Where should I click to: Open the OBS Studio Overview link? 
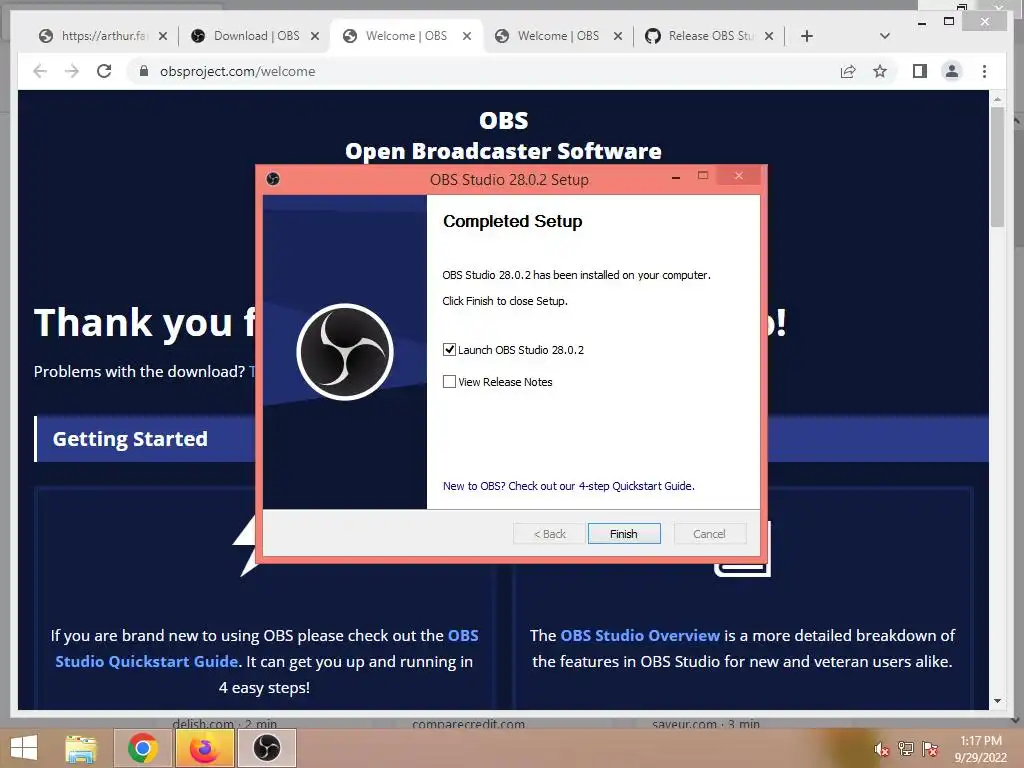pos(640,635)
